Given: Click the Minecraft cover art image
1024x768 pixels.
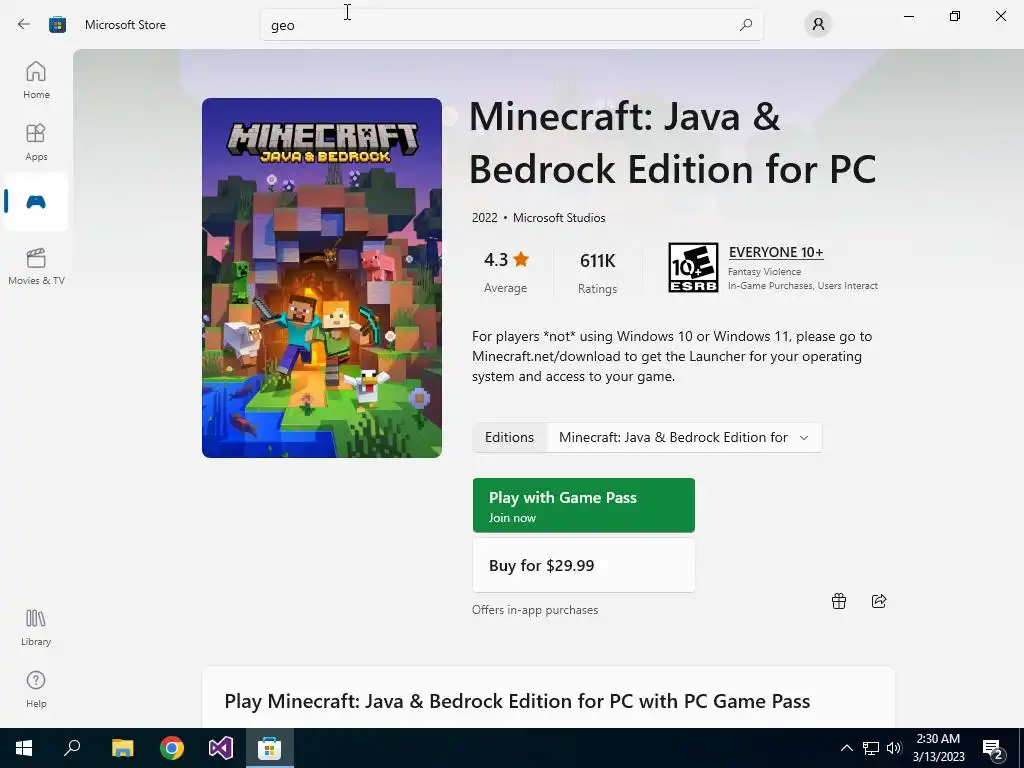Looking at the screenshot, I should [x=322, y=278].
